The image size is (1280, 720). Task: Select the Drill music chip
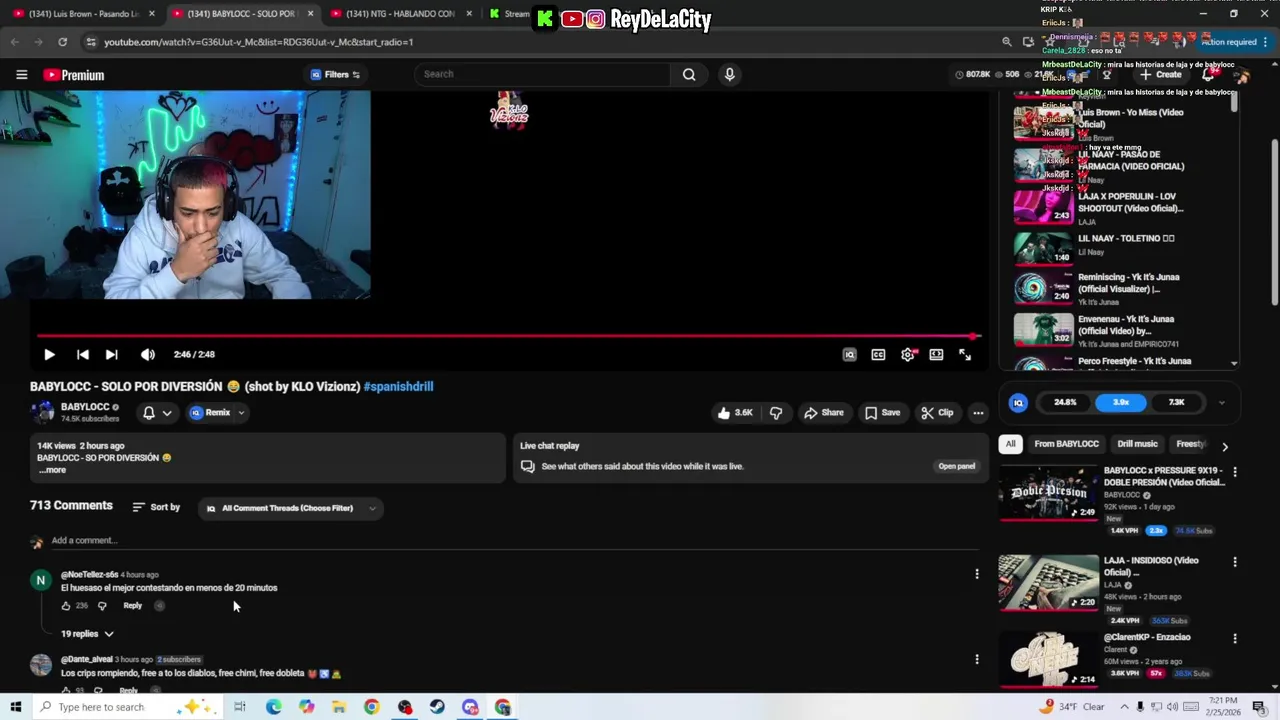point(1137,444)
